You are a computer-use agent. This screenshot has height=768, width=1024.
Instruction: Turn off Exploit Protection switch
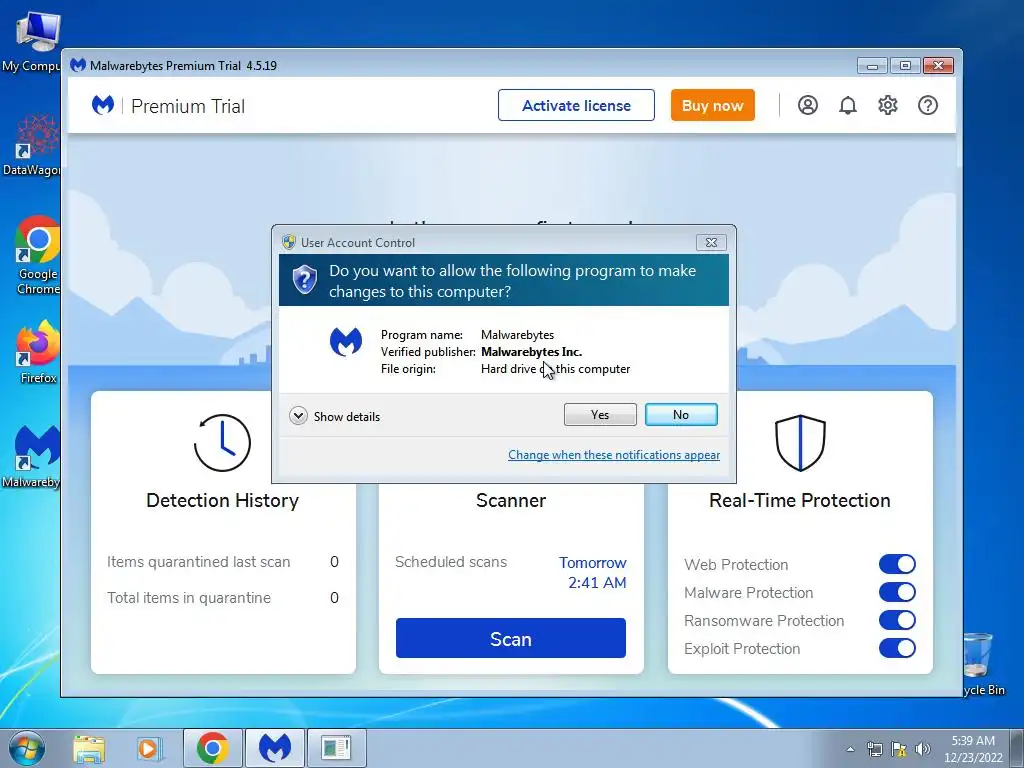click(x=897, y=648)
